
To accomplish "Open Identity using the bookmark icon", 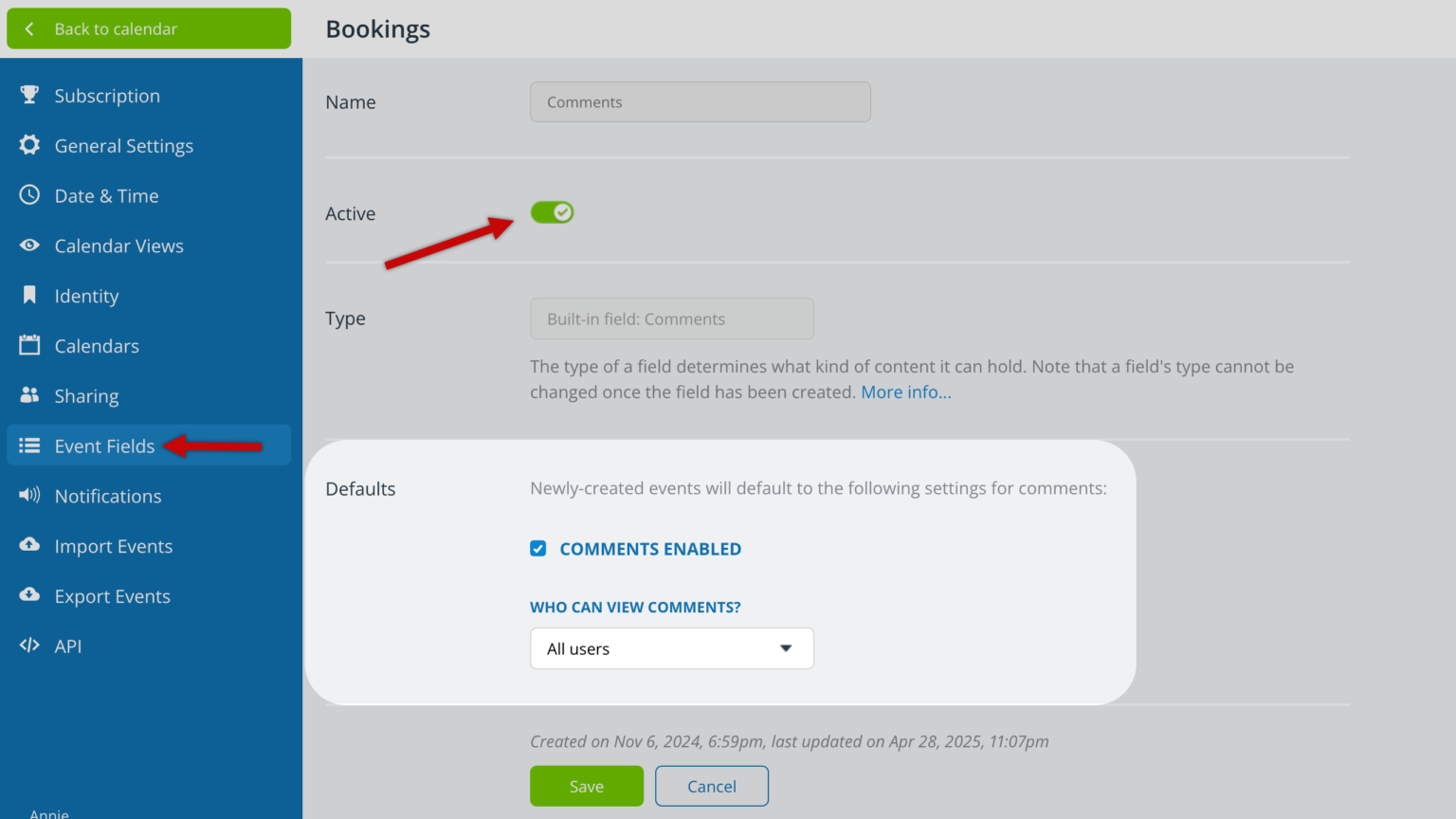I will pos(28,295).
